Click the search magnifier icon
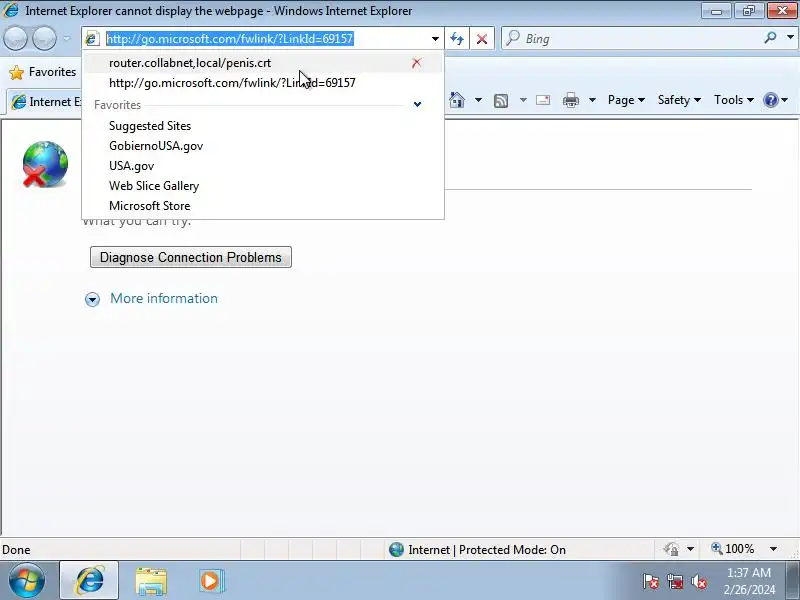This screenshot has height=600, width=800. [770, 38]
